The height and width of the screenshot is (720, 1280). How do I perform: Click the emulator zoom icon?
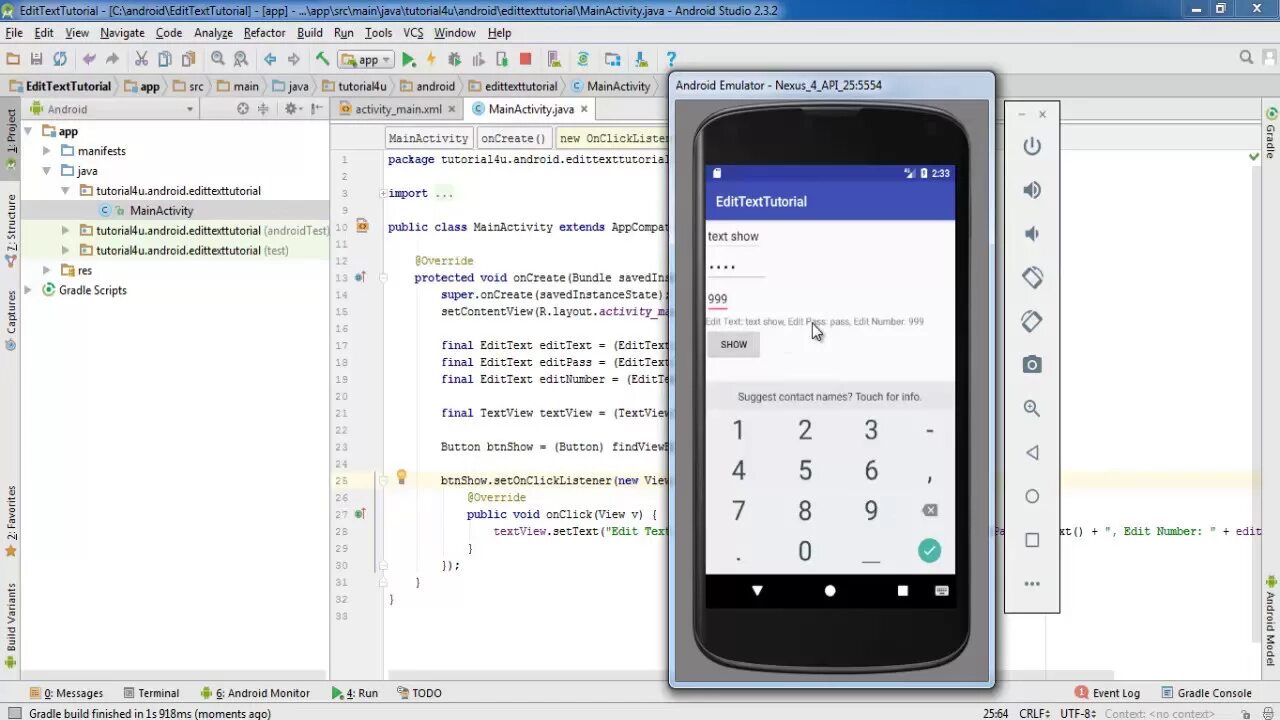(x=1032, y=409)
